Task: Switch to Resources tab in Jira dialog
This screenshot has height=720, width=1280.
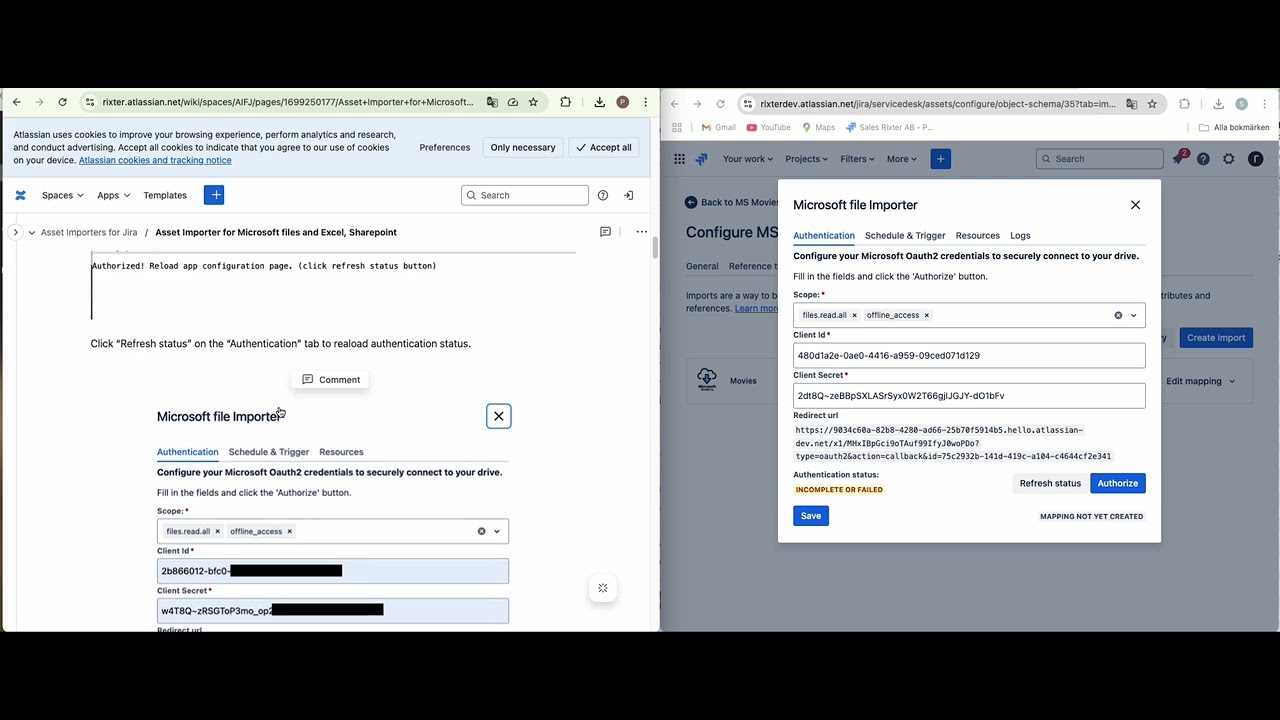Action: tap(977, 236)
